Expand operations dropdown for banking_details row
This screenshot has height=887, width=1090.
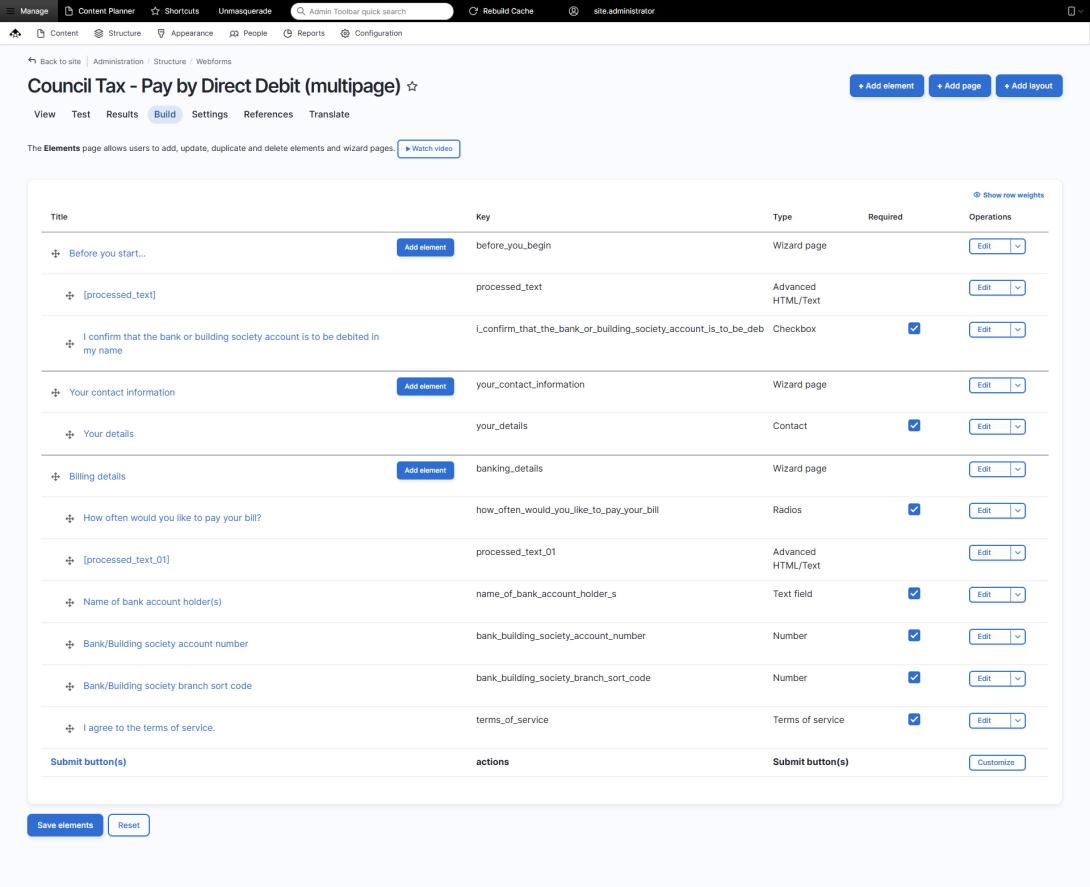click(x=1018, y=469)
